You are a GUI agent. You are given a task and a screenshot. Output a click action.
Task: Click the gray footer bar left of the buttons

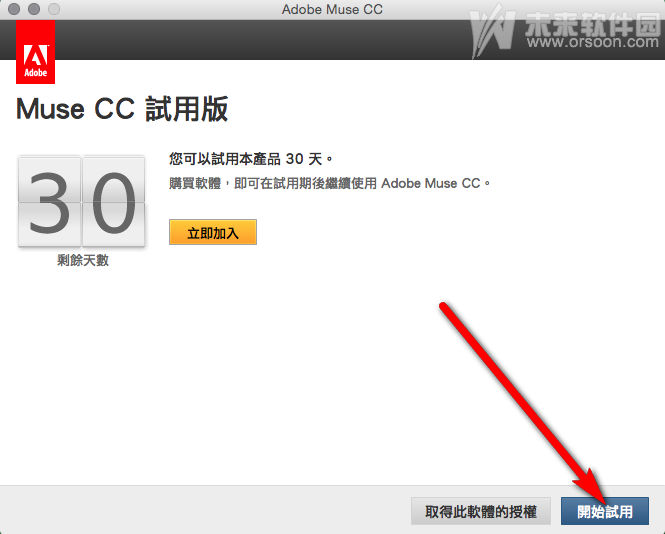pyautogui.click(x=204, y=509)
